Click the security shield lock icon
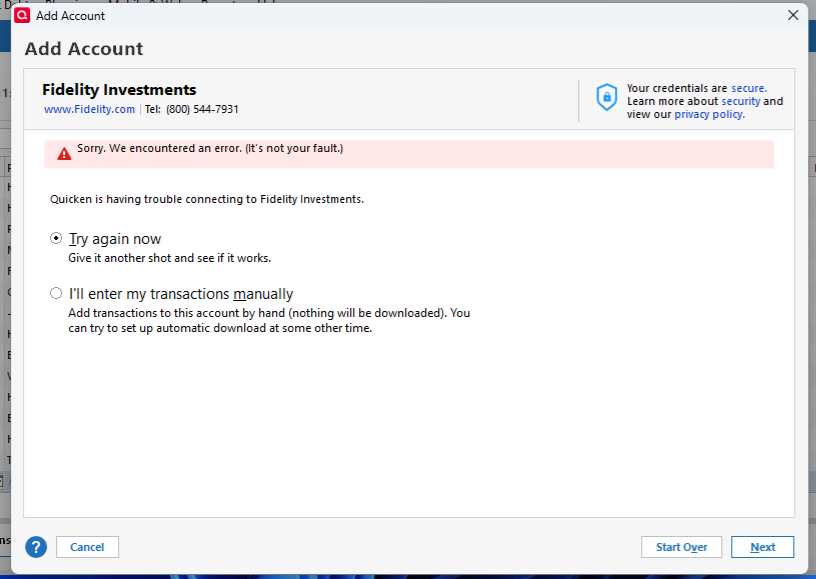 [606, 97]
